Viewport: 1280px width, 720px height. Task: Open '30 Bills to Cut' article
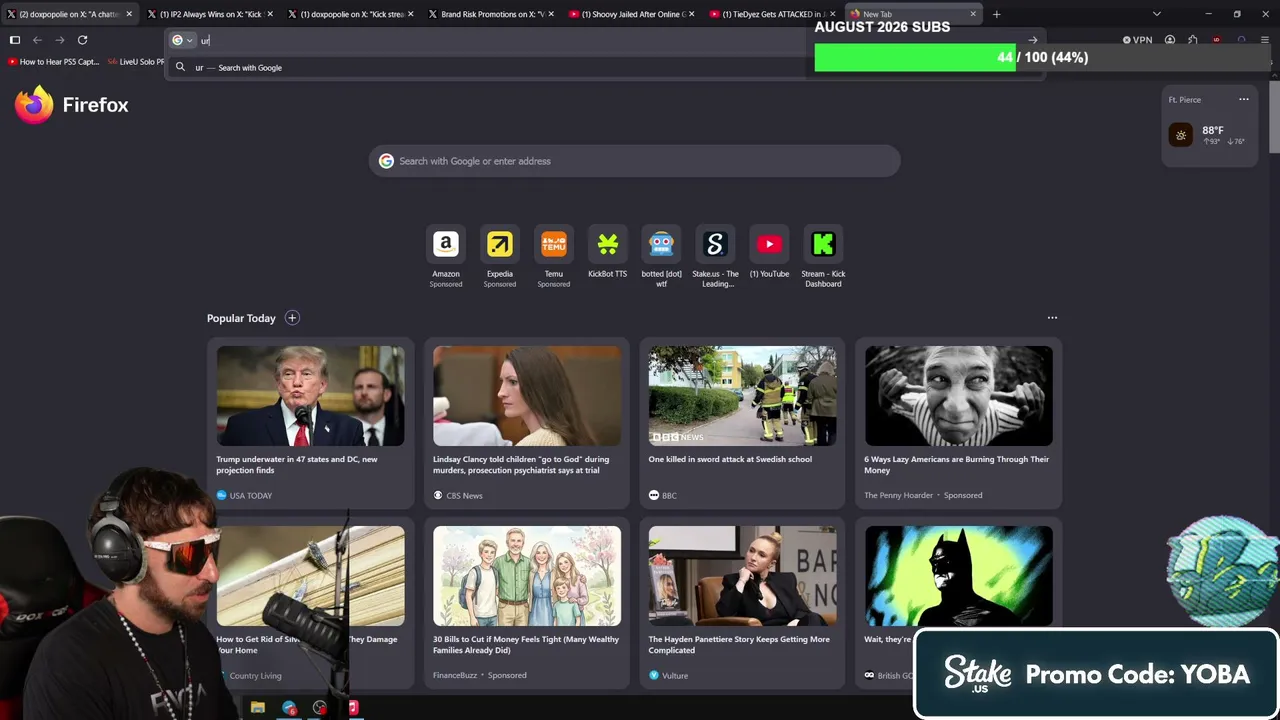point(527,603)
